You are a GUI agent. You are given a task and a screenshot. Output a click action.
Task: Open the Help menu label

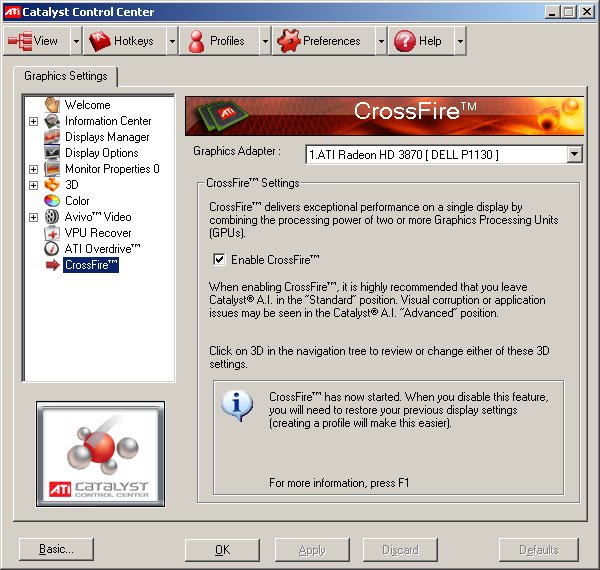coord(430,41)
